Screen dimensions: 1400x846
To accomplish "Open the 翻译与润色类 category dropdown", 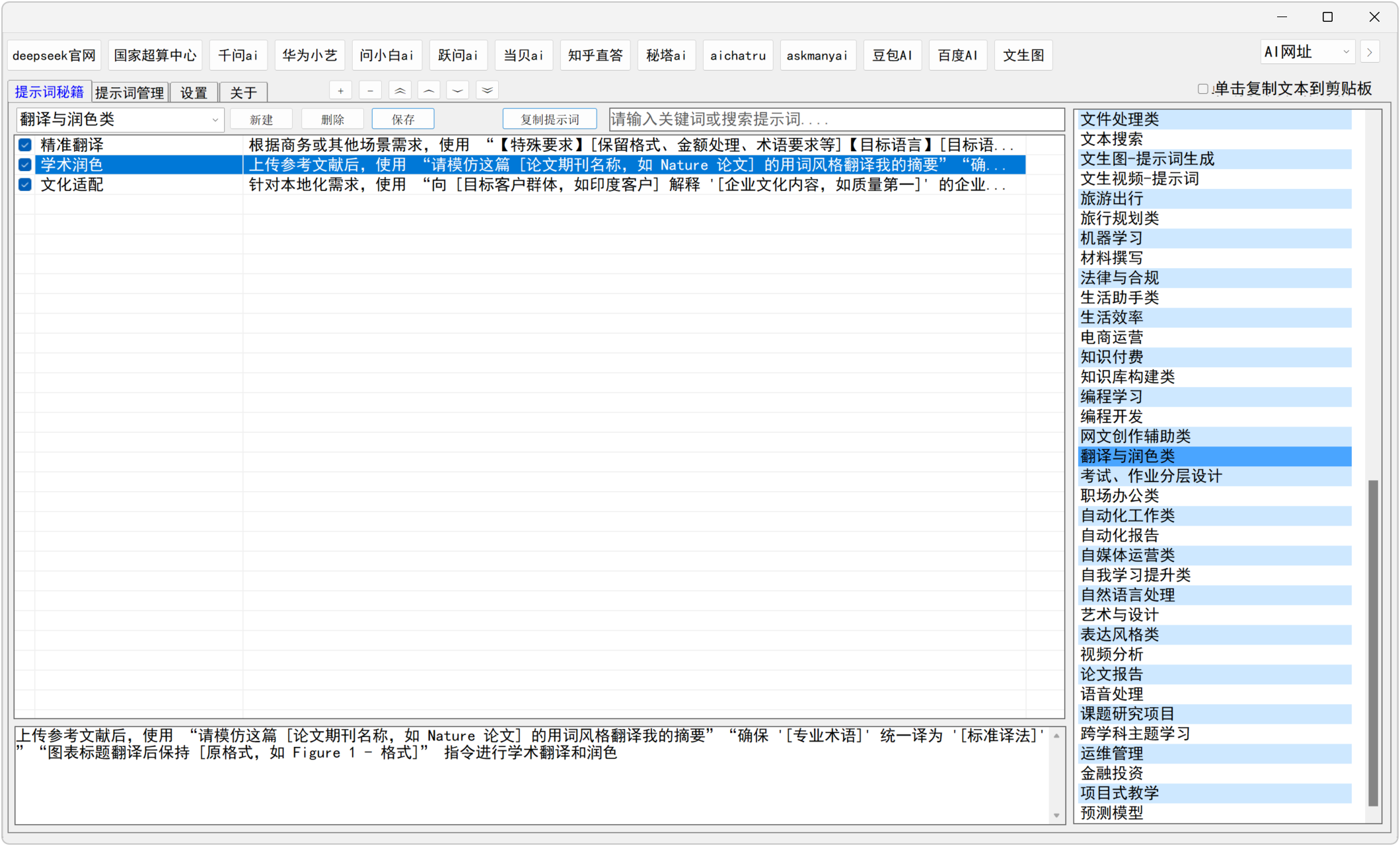I will click(120, 120).
